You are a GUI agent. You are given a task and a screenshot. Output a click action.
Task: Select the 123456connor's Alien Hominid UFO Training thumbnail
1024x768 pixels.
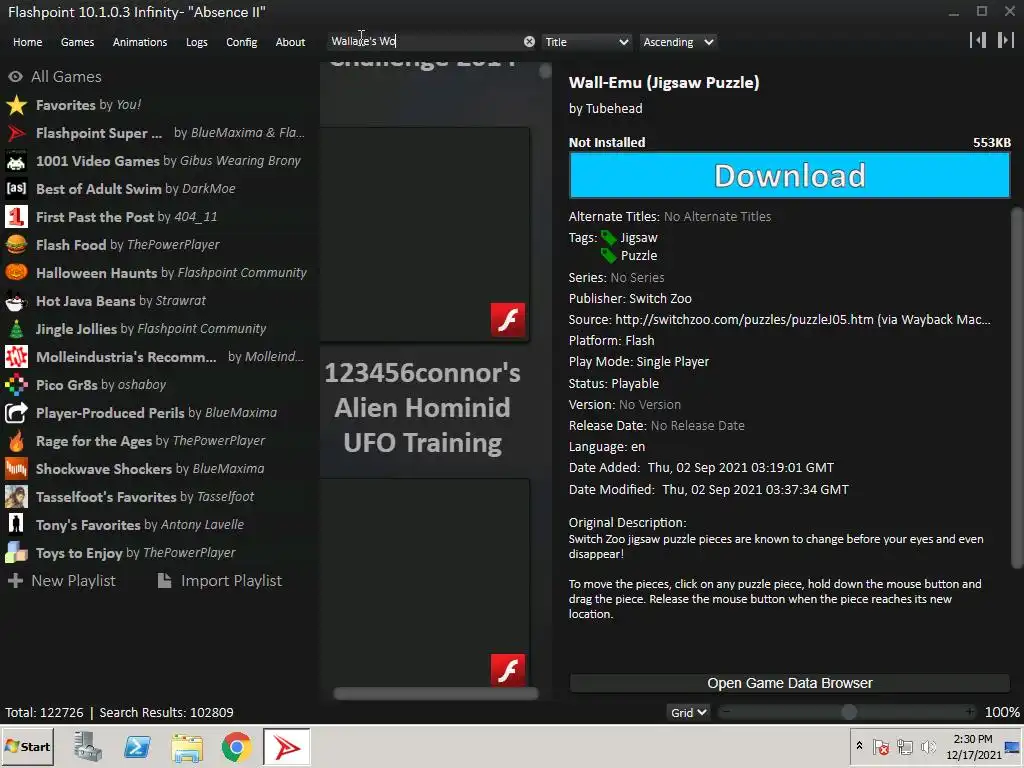pos(424,584)
